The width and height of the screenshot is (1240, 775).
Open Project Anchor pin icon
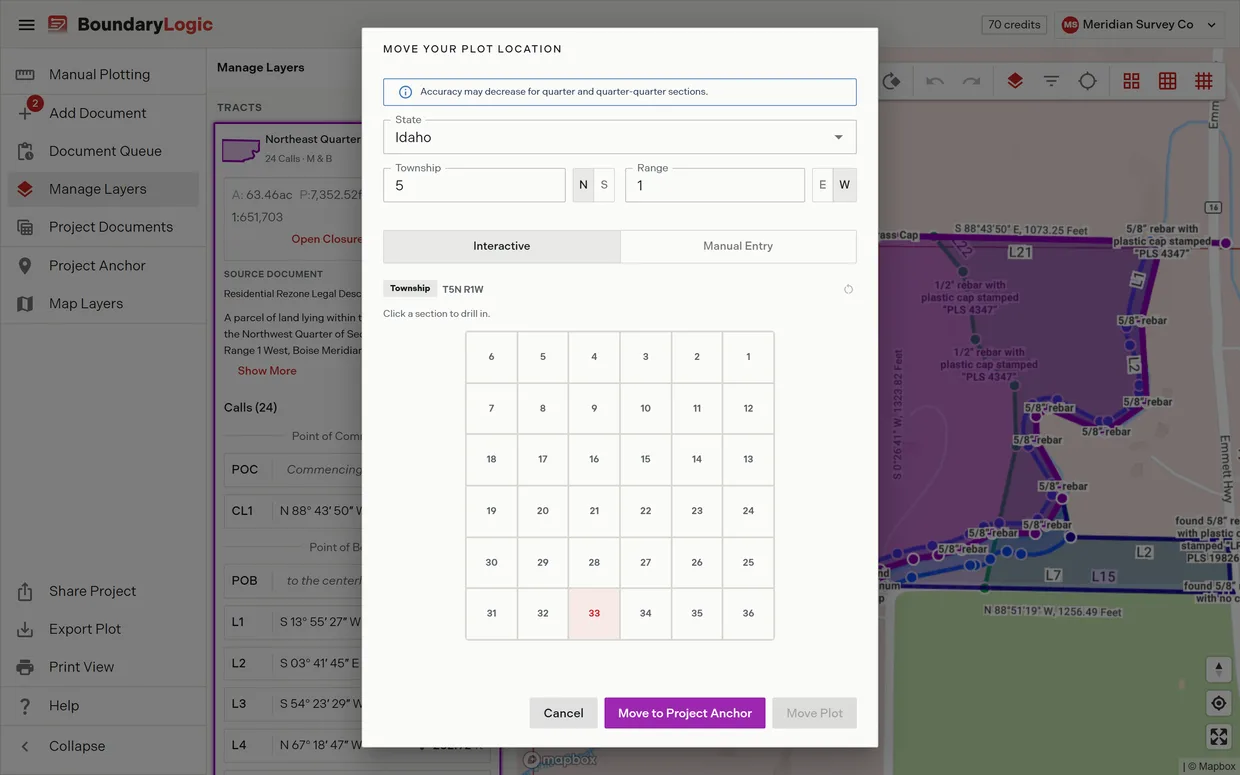[x=25, y=265]
